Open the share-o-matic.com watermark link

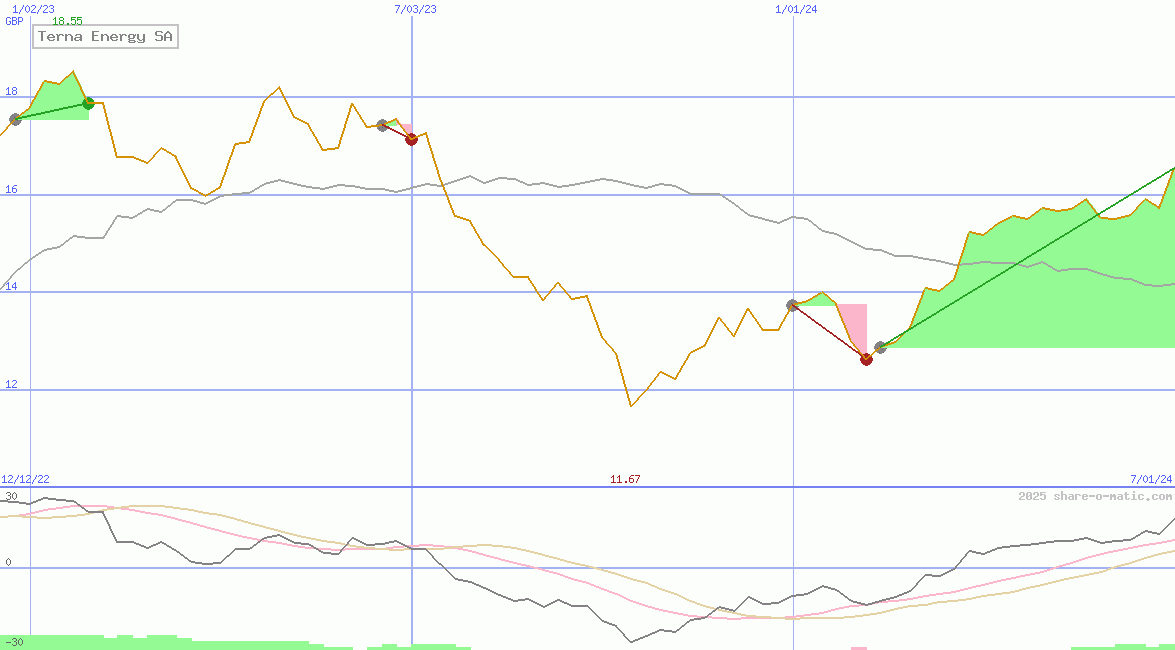pyautogui.click(x=1095, y=496)
